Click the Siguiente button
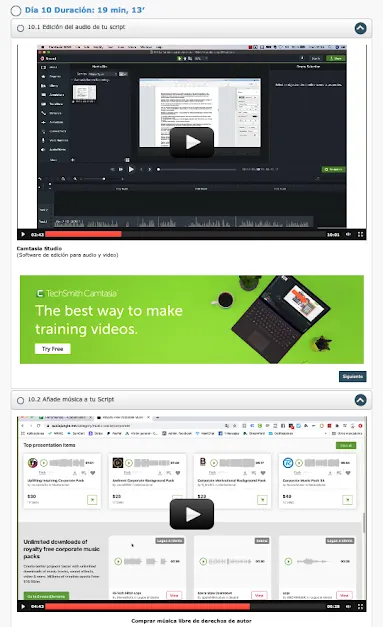This screenshot has width=383, height=627. 353,377
